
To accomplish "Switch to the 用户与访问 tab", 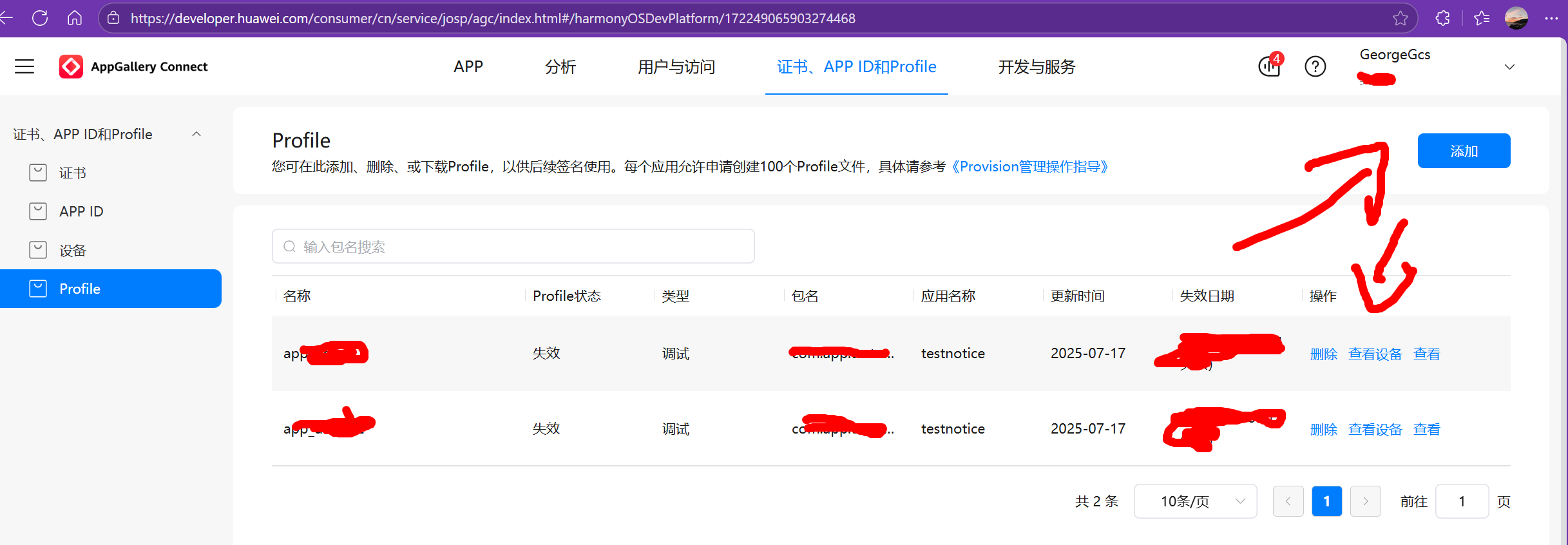I will [x=676, y=67].
